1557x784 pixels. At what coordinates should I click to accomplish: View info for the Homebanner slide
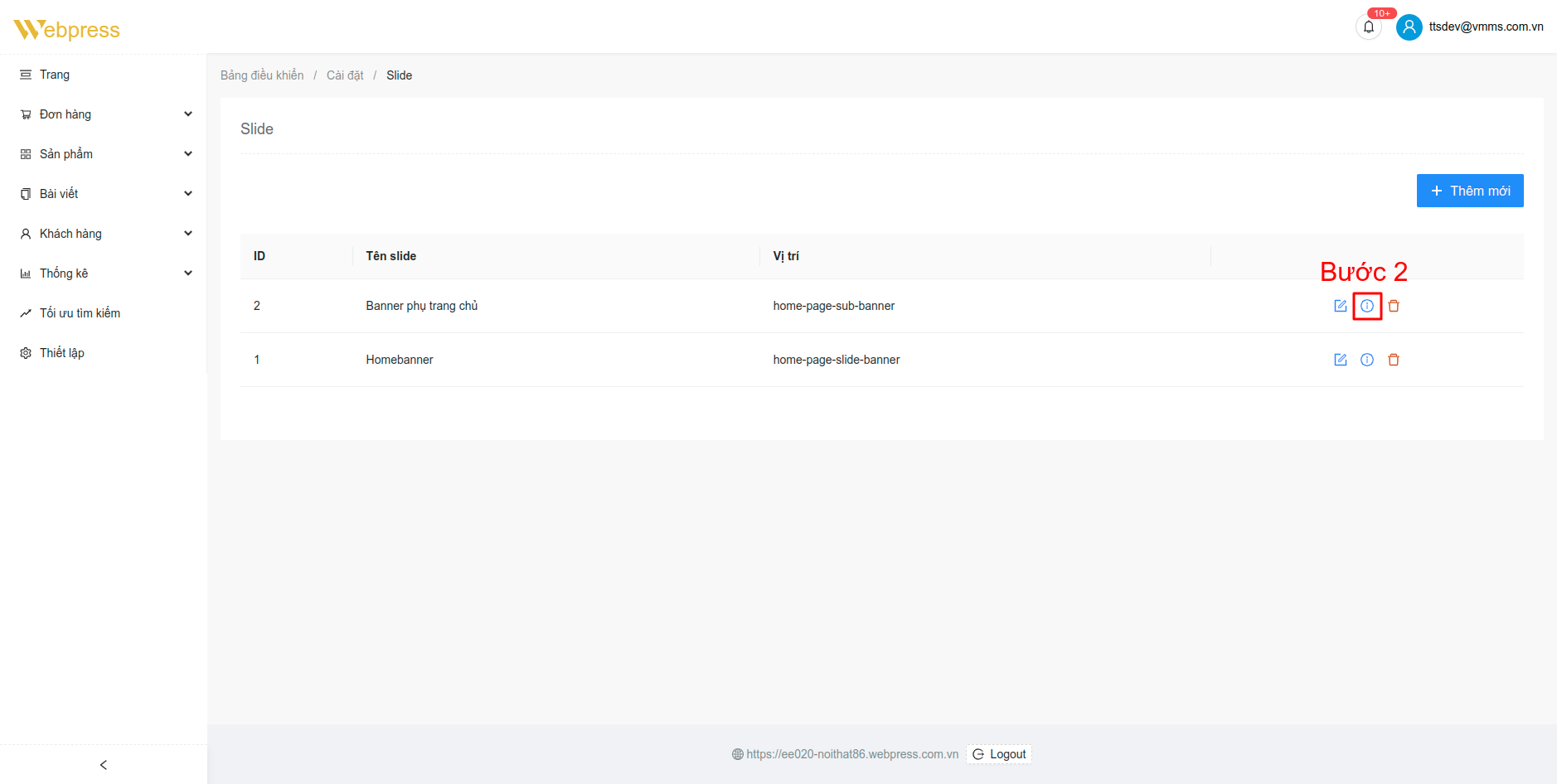click(x=1367, y=360)
